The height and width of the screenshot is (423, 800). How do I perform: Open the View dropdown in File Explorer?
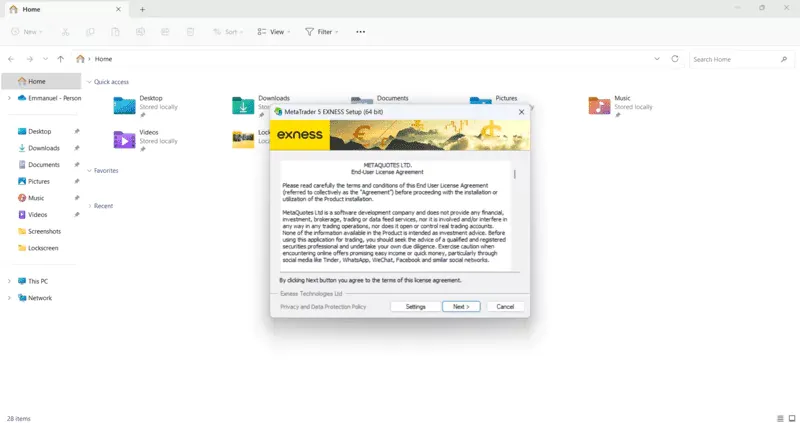(273, 32)
